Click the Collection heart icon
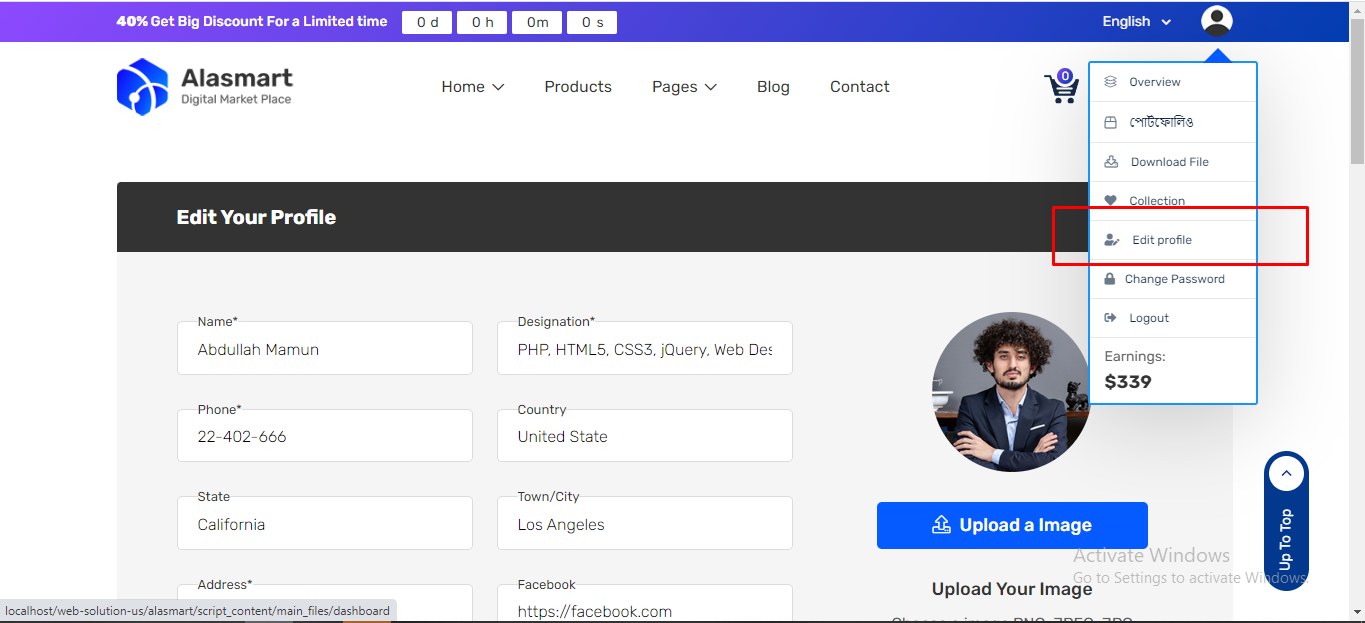 pyautogui.click(x=1110, y=201)
